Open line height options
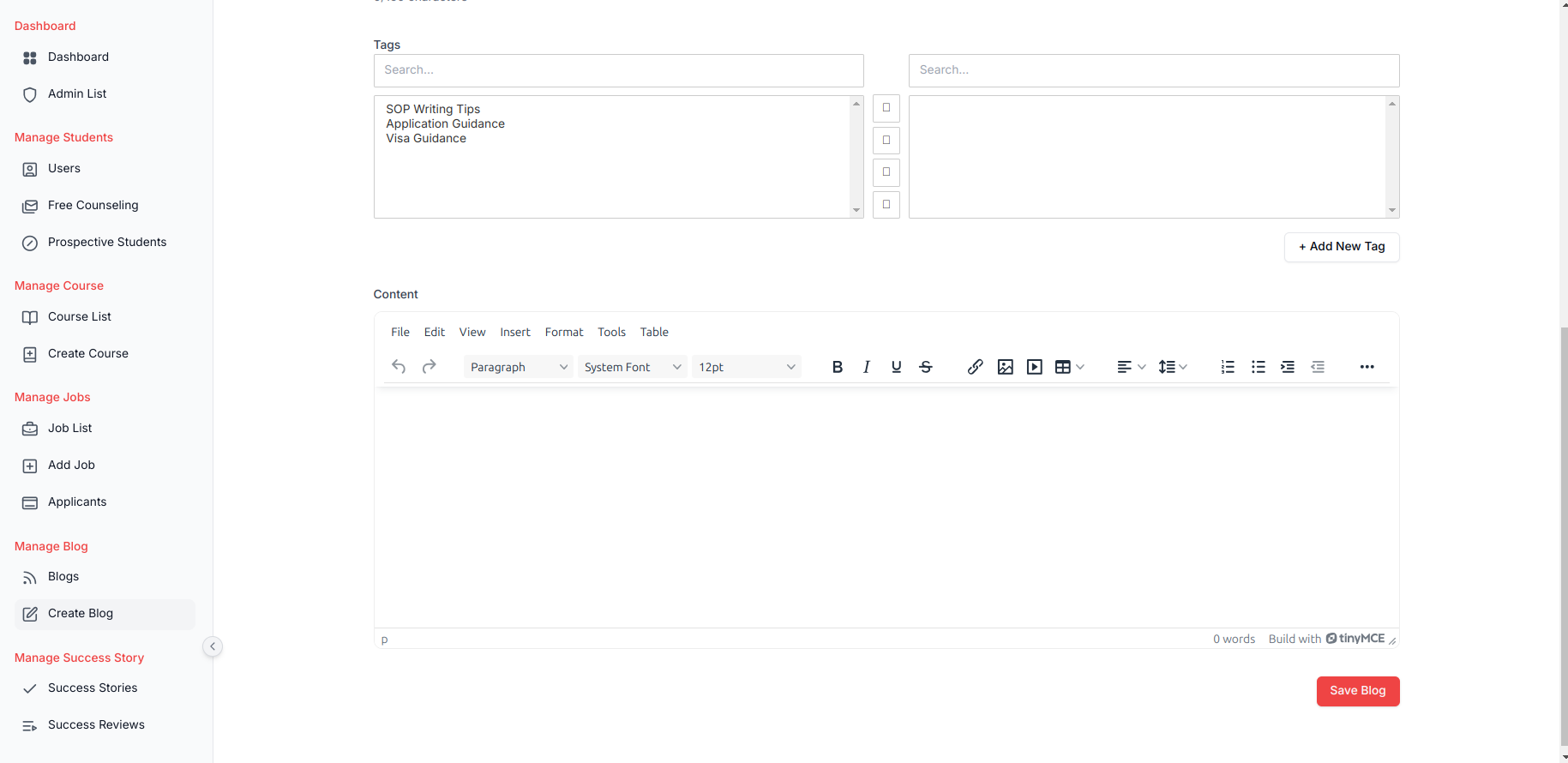The image size is (1568, 763). [x=1173, y=367]
